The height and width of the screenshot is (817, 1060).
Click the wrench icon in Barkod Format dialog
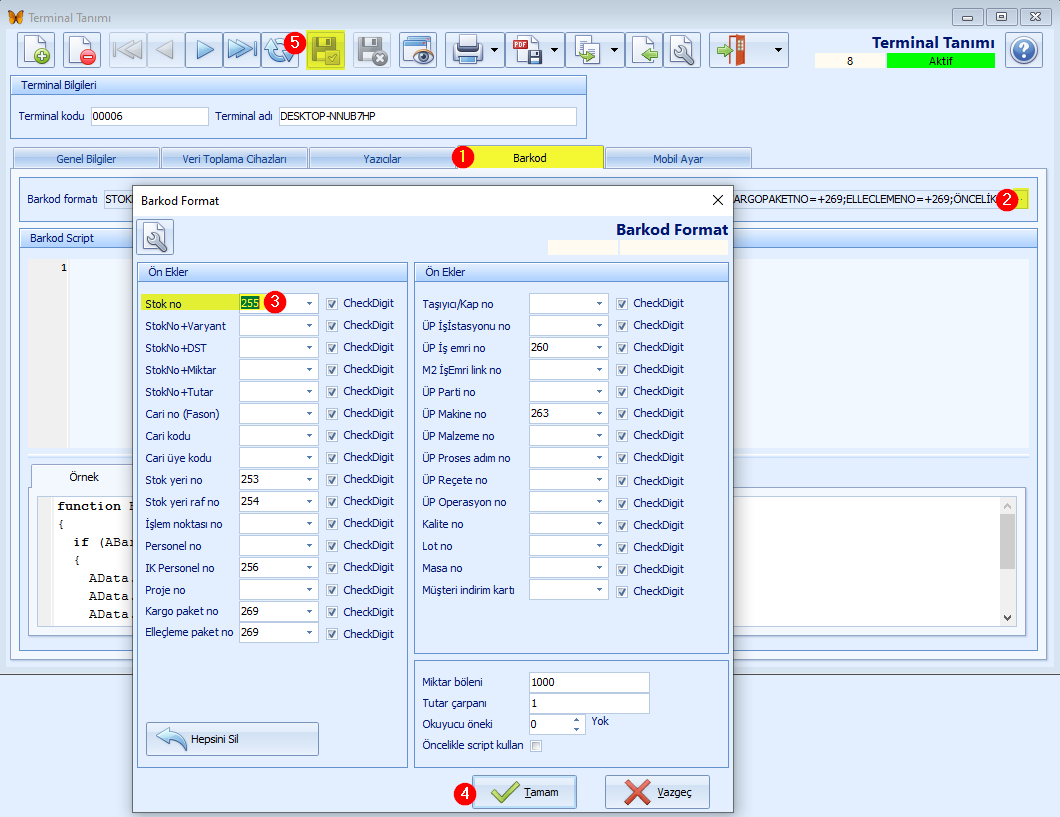(155, 237)
